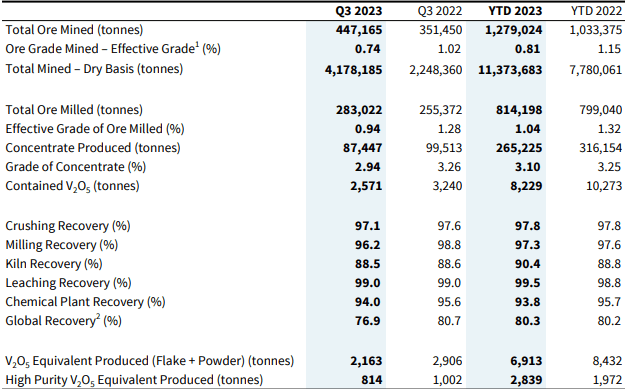The width and height of the screenshot is (625, 389).
Task: Click the Global Recovery (%) label
Action: [x=63, y=320]
